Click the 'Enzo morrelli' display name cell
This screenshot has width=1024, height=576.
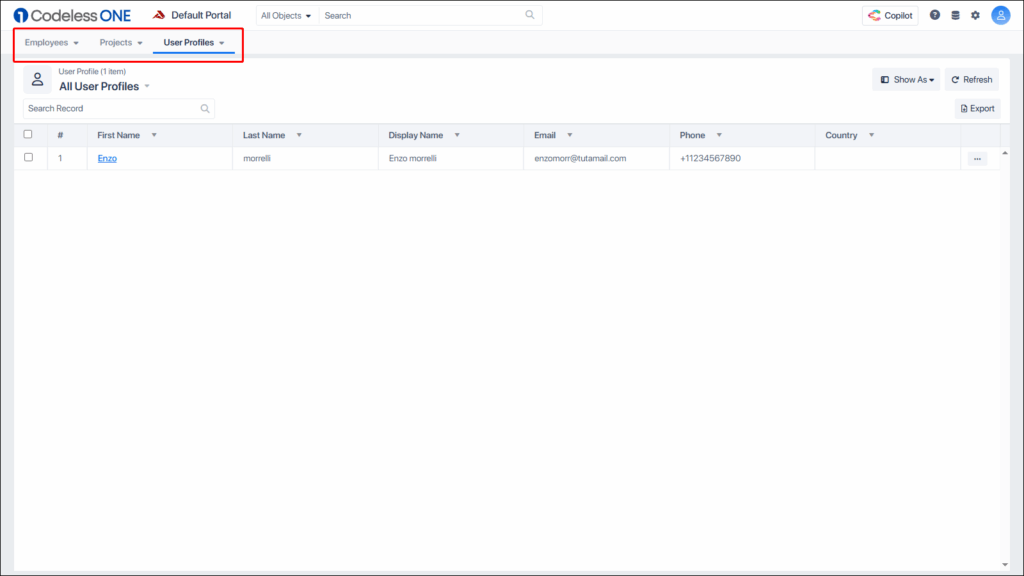(x=451, y=158)
